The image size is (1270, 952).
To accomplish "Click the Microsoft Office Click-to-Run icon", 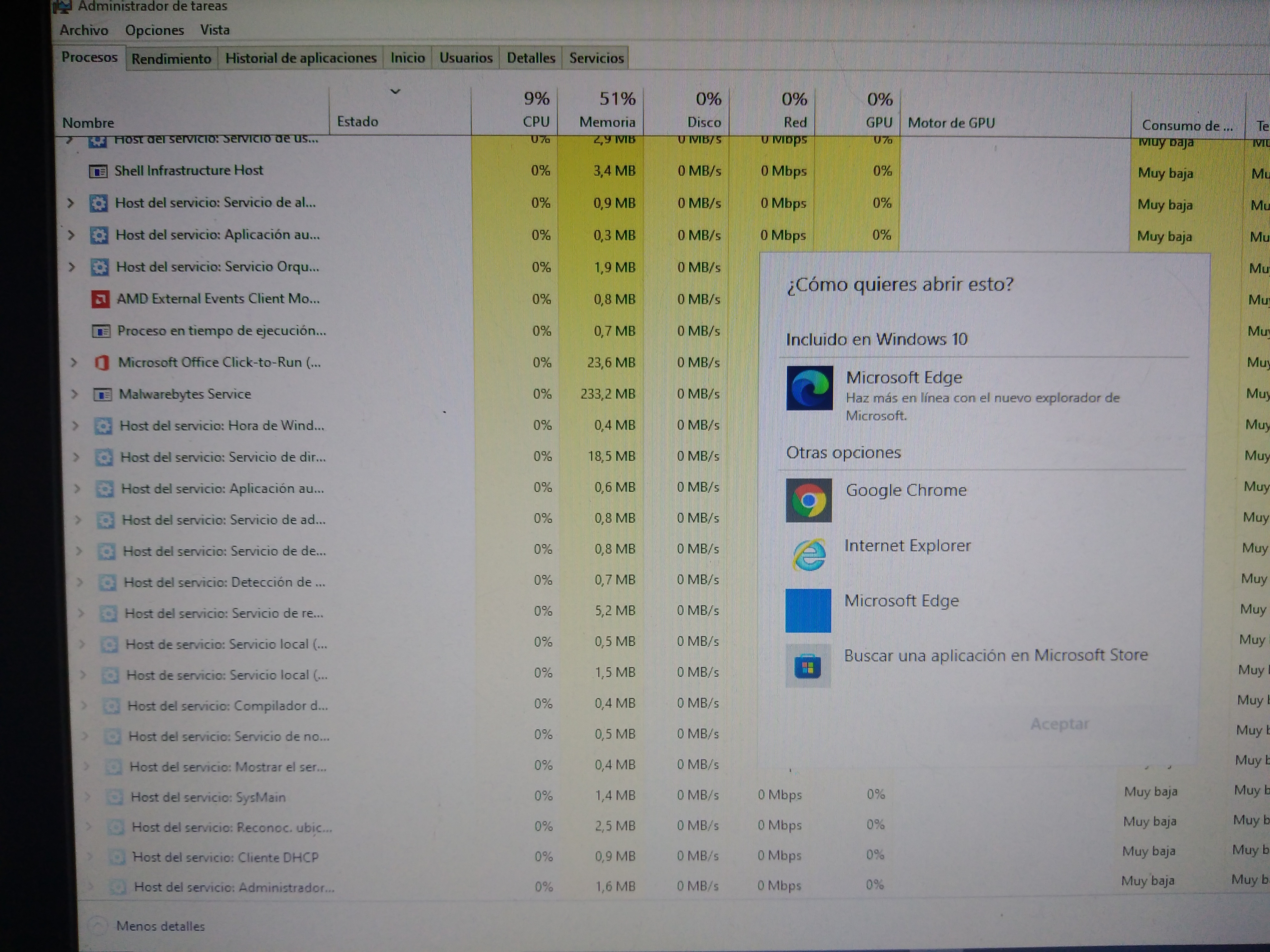I will click(x=102, y=363).
